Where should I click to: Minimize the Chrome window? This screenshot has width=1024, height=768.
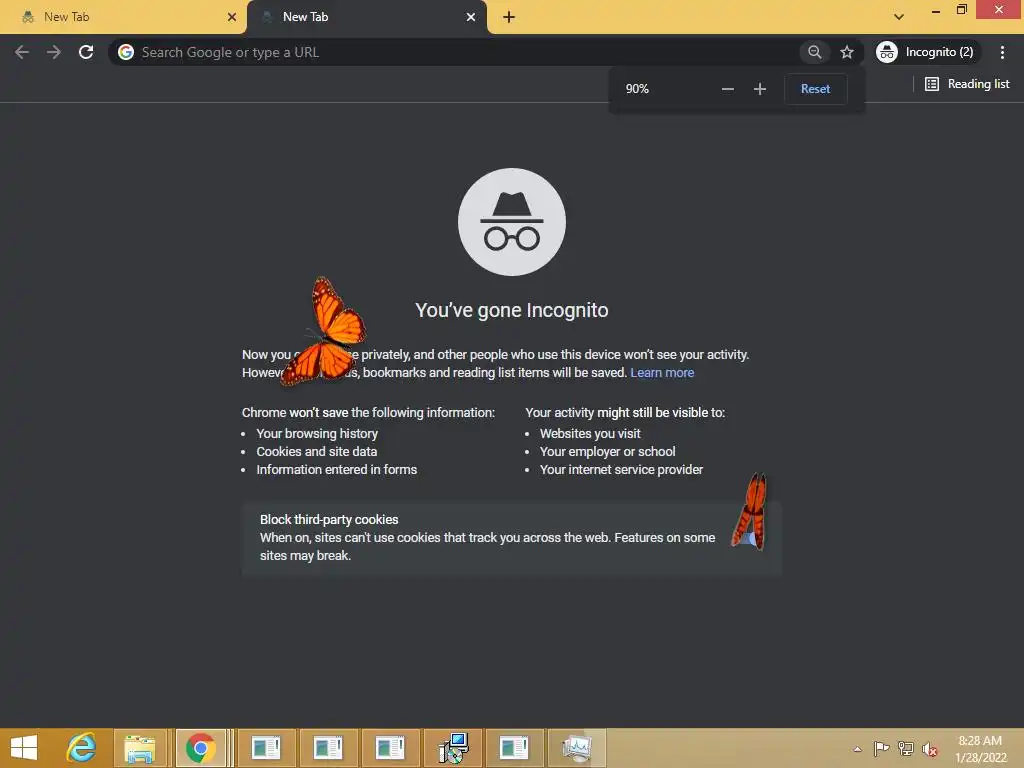pyautogui.click(x=936, y=10)
